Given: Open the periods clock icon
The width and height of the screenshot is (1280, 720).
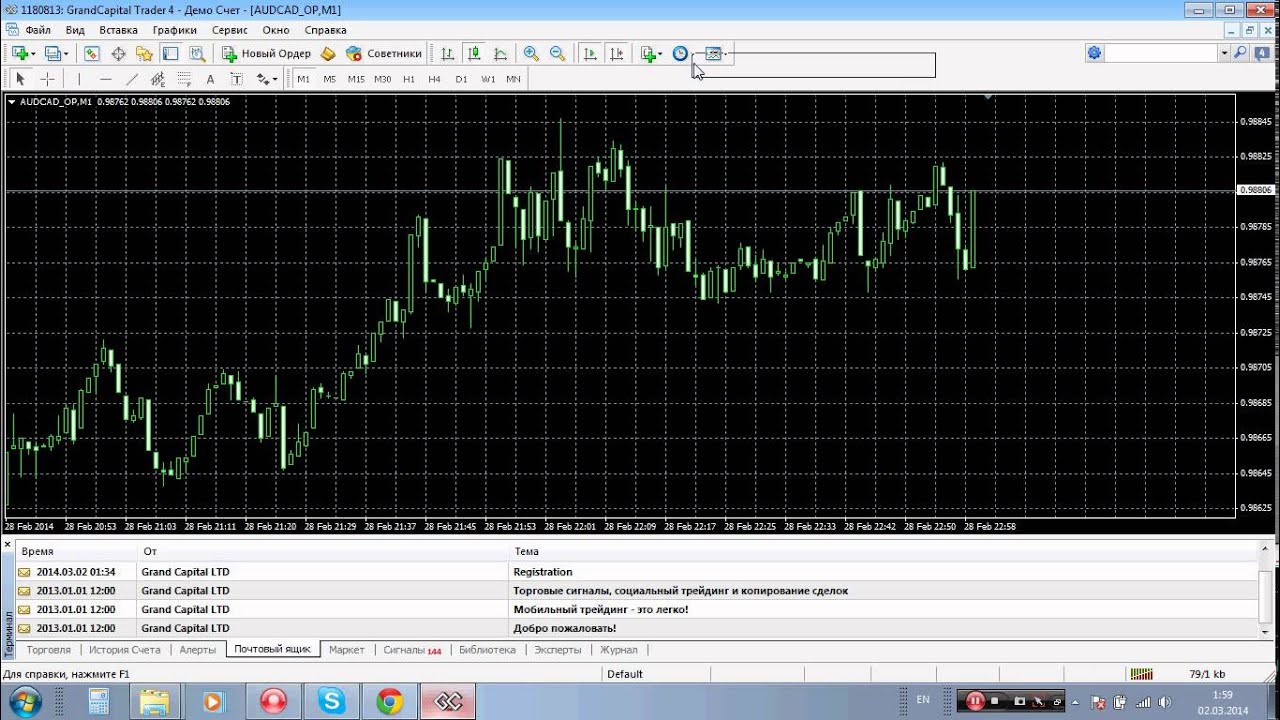Looking at the screenshot, I should [680, 53].
